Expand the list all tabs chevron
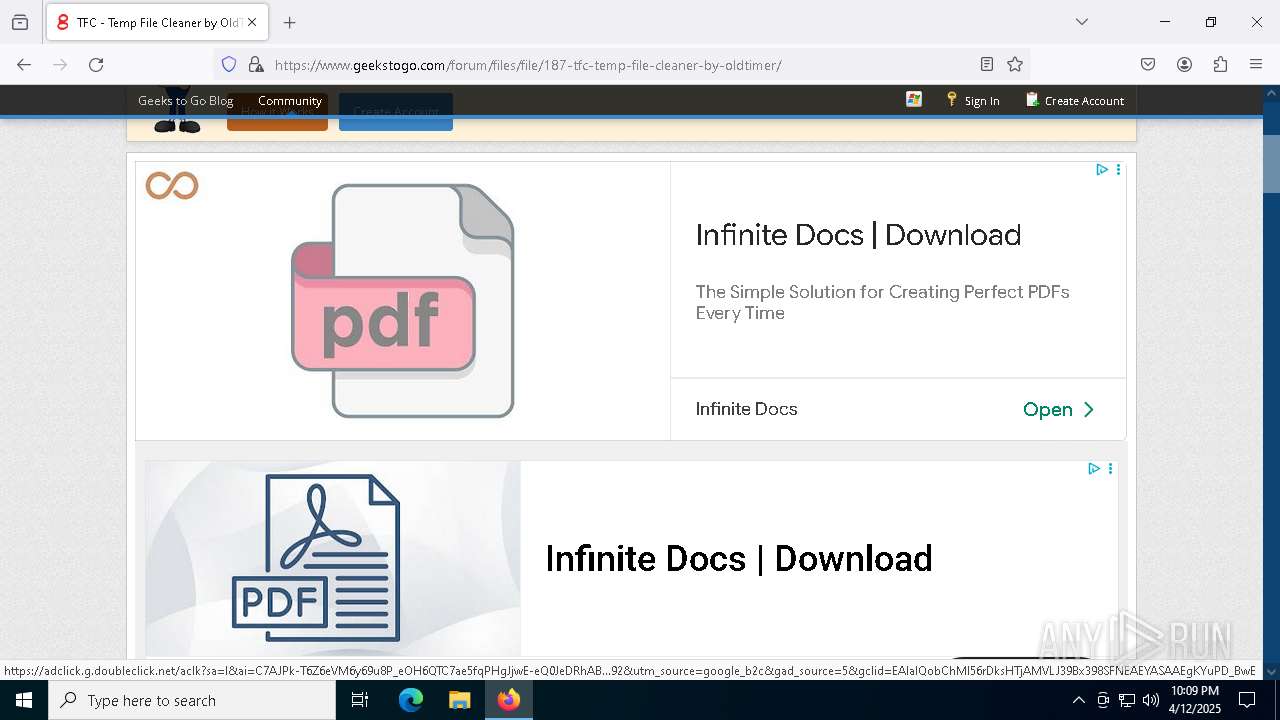Image resolution: width=1280 pixels, height=720 pixels. click(1082, 22)
